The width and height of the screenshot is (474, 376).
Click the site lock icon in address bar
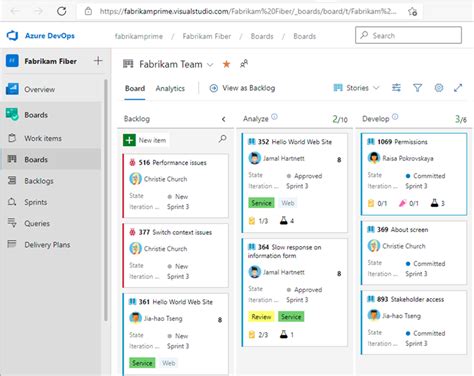(x=88, y=11)
